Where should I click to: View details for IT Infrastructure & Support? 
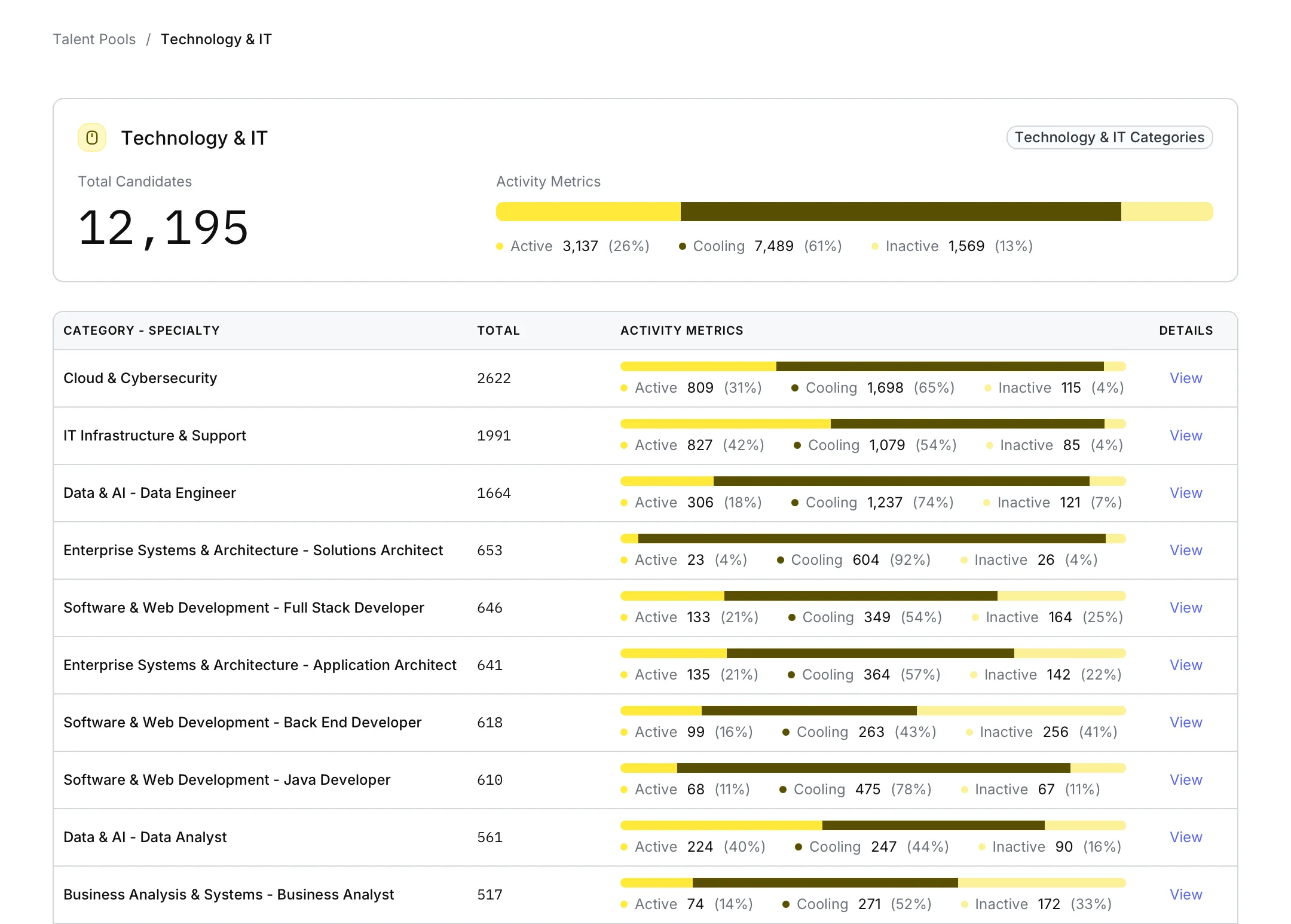1185,436
